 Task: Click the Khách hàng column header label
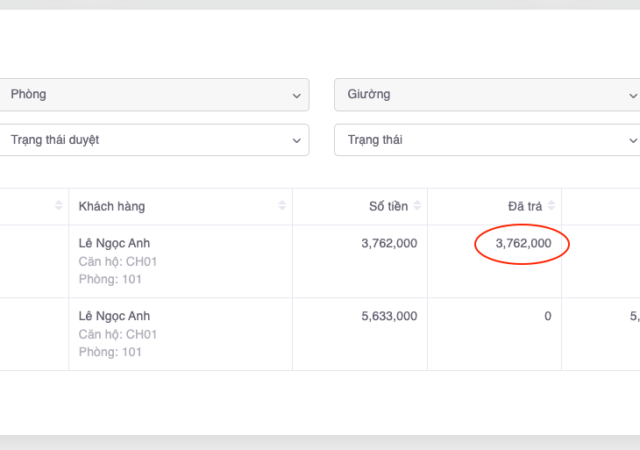(112, 206)
